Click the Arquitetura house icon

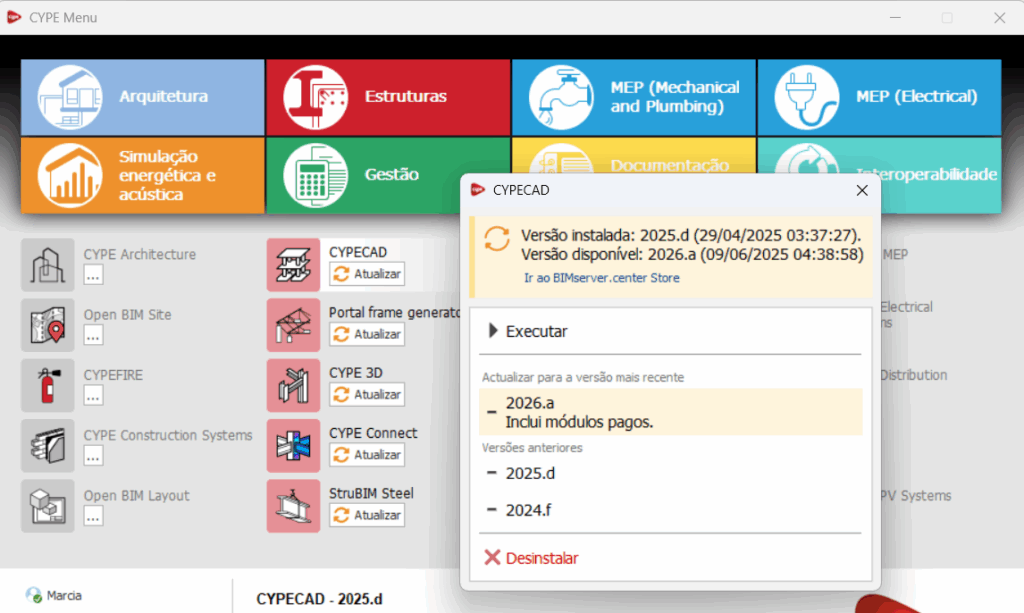point(70,97)
